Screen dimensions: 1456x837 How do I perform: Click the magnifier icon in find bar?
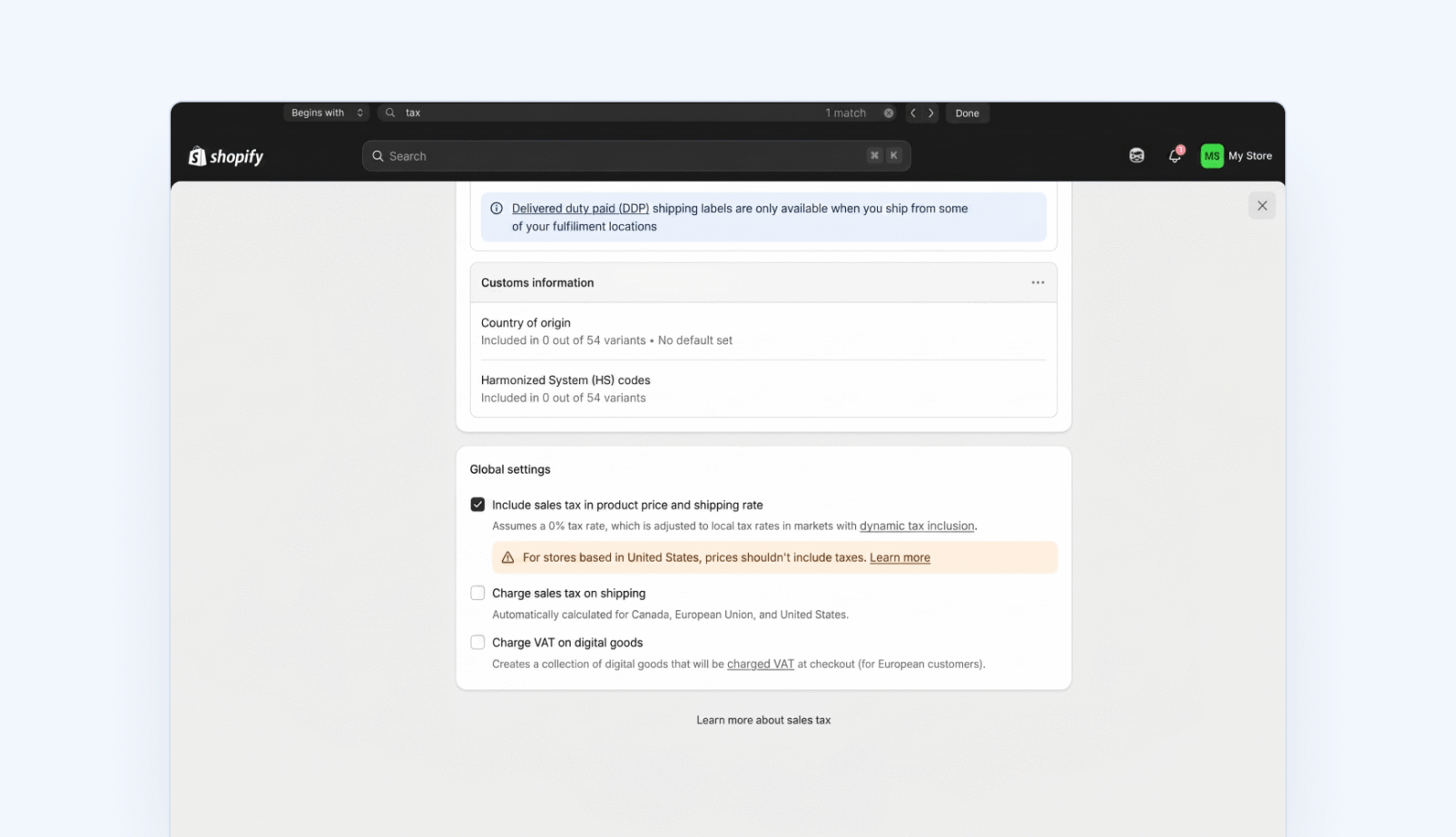(x=390, y=113)
